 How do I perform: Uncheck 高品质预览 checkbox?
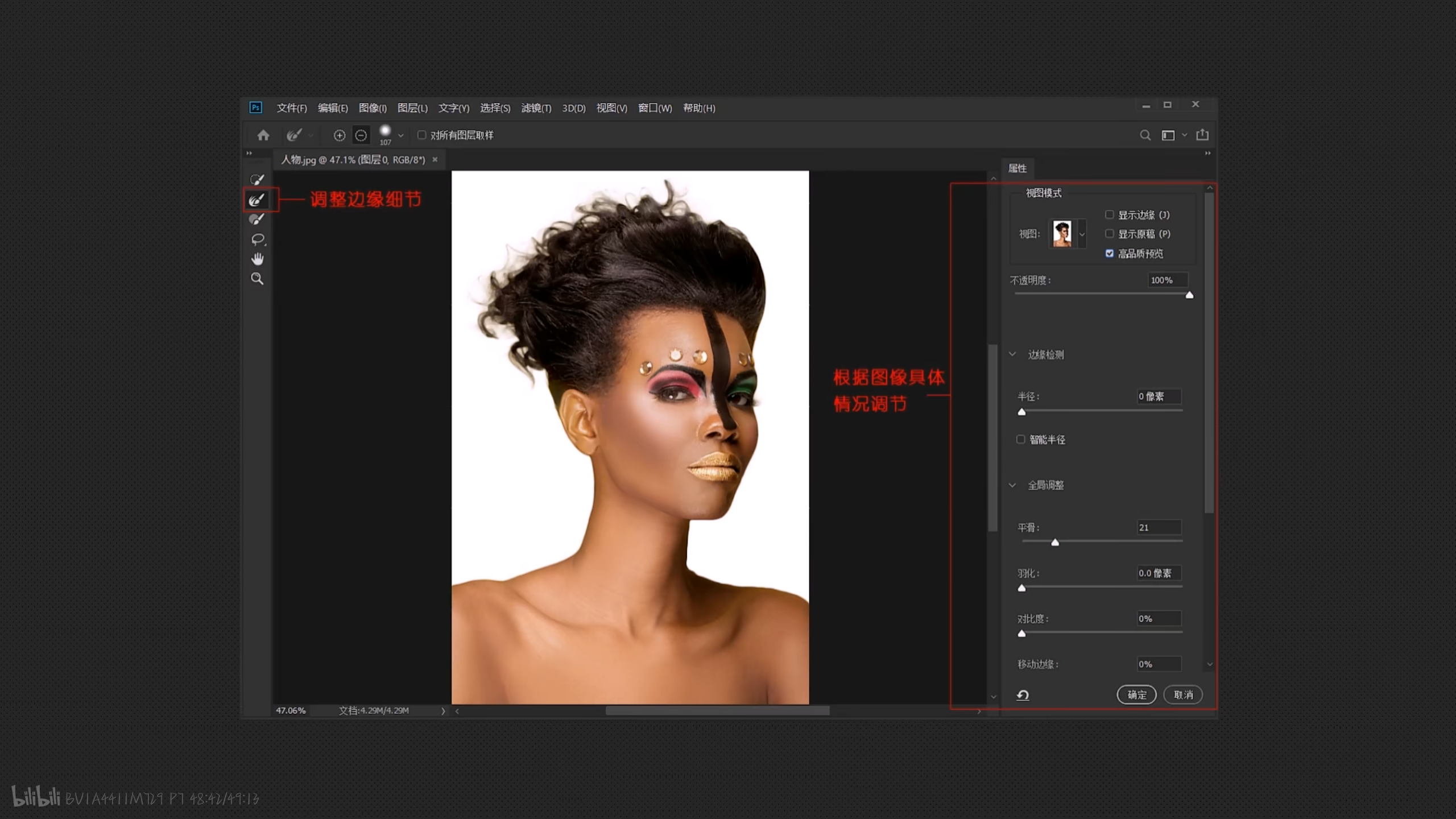1109,253
